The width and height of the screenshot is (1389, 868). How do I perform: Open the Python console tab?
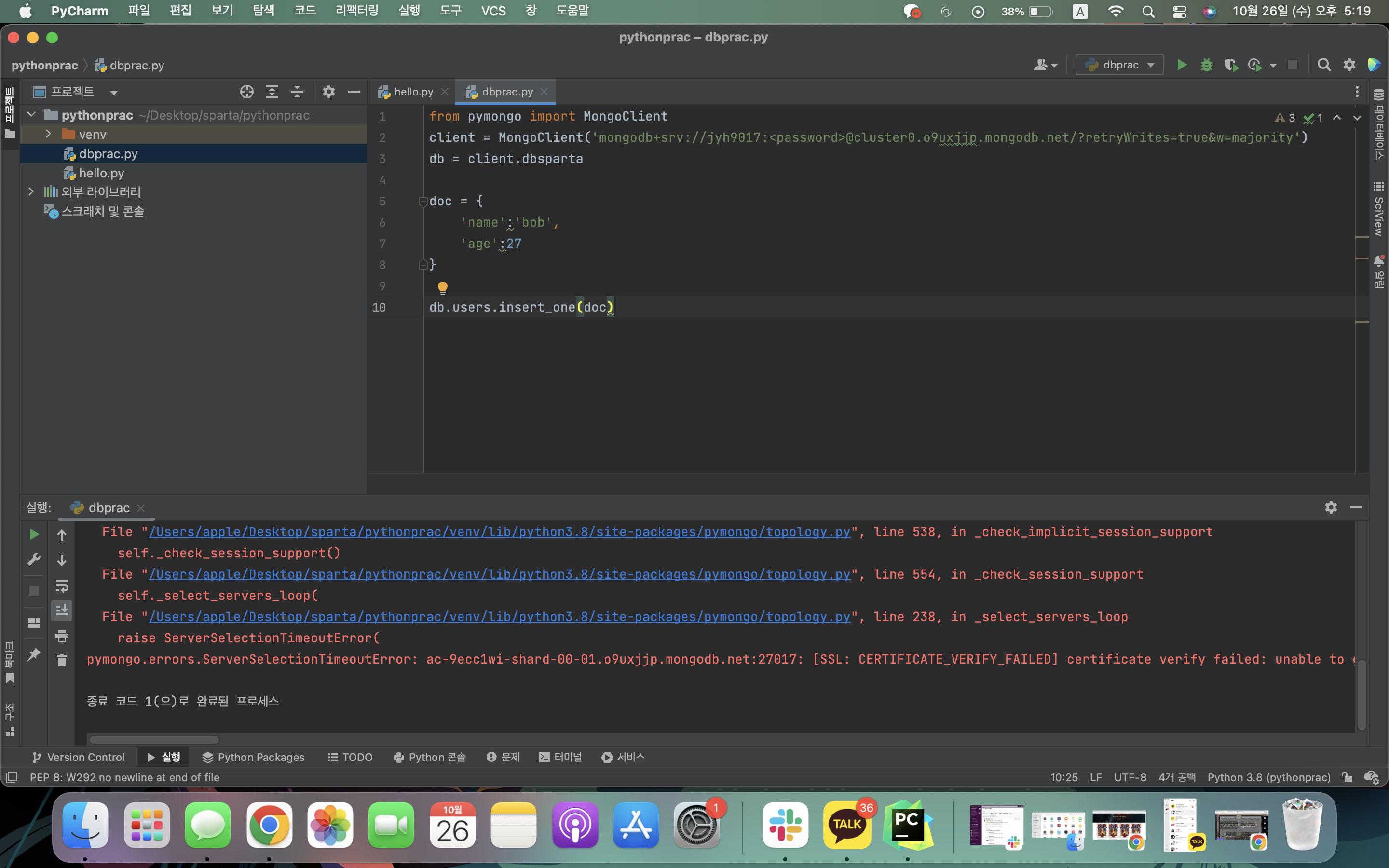(x=429, y=757)
